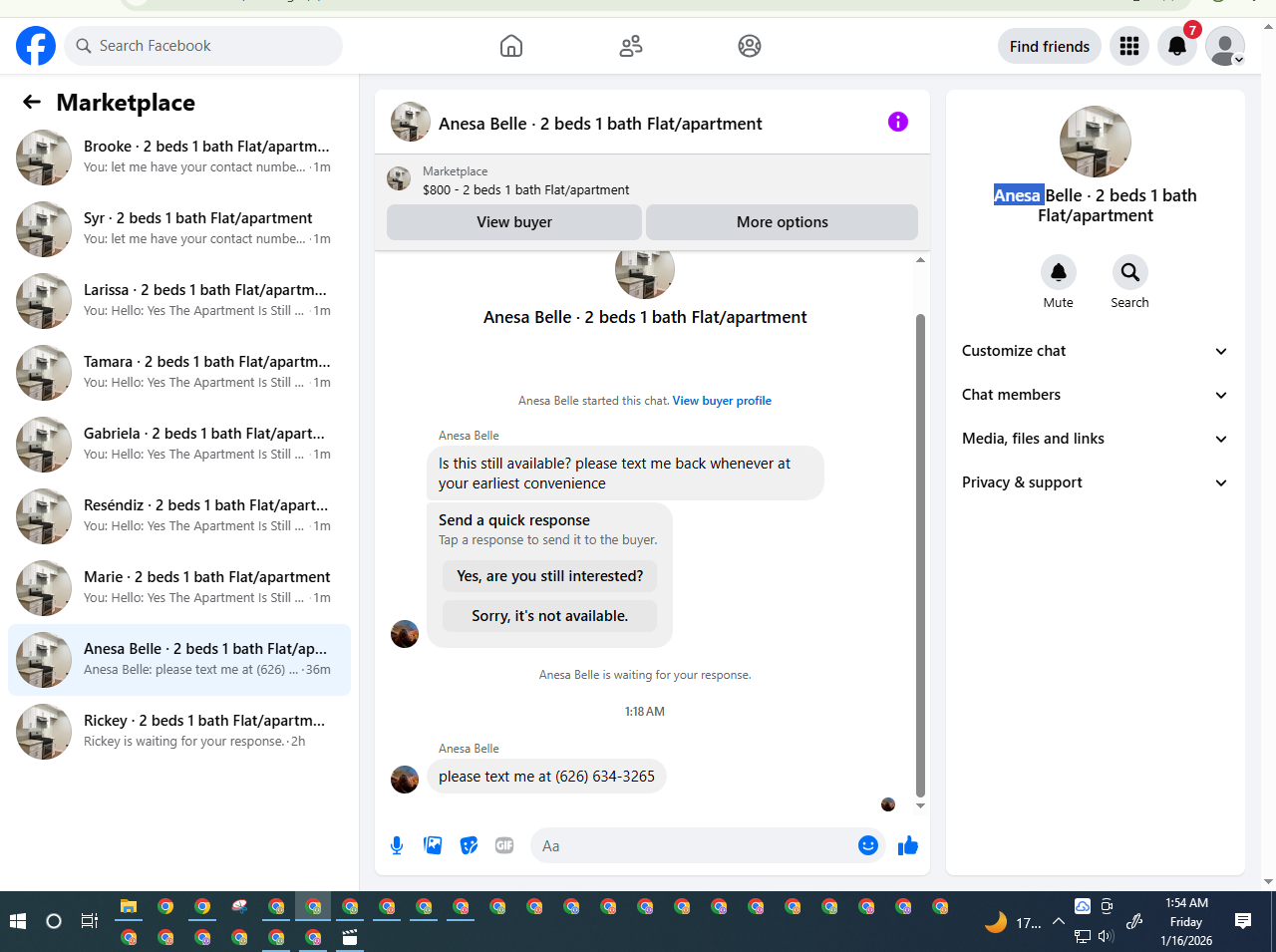The image size is (1276, 952).
Task: Click the View buyer button
Action: click(514, 222)
